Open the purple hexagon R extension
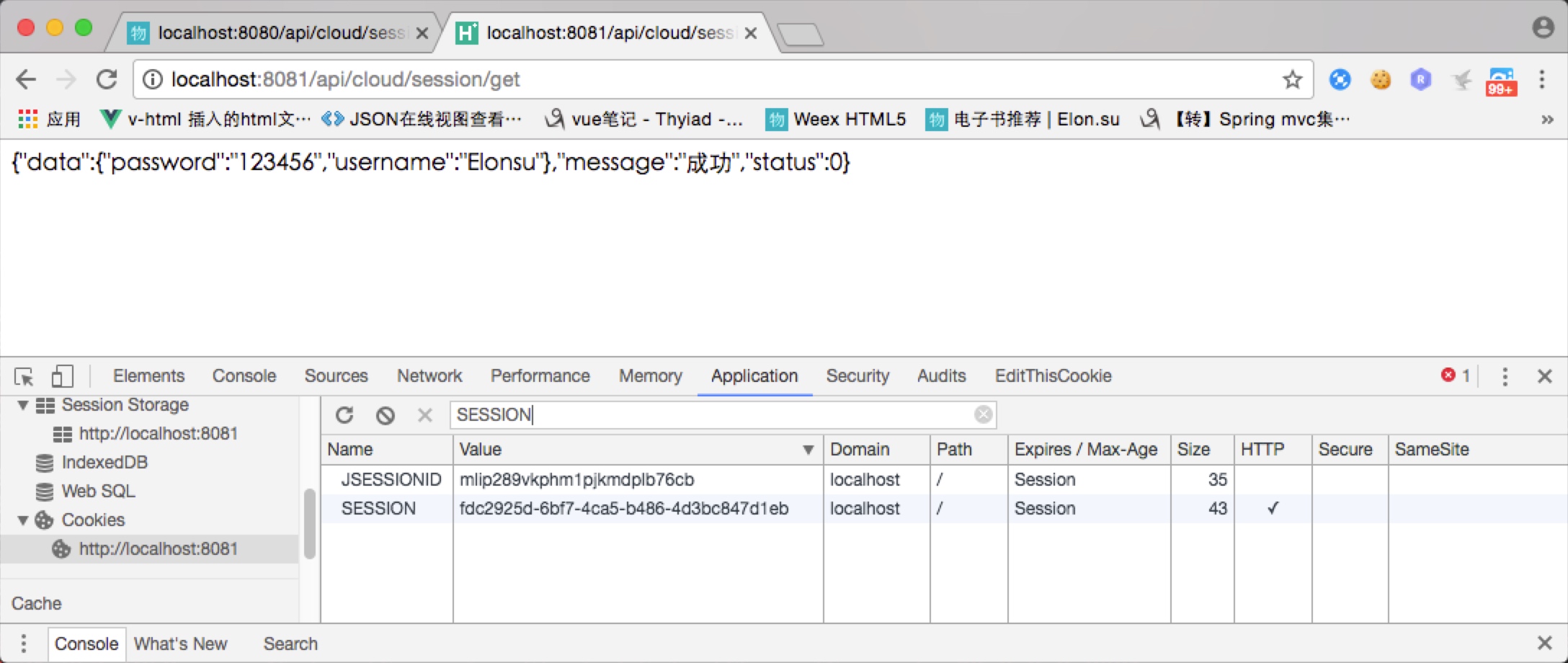Screen dimensions: 1568x663 tap(1420, 79)
